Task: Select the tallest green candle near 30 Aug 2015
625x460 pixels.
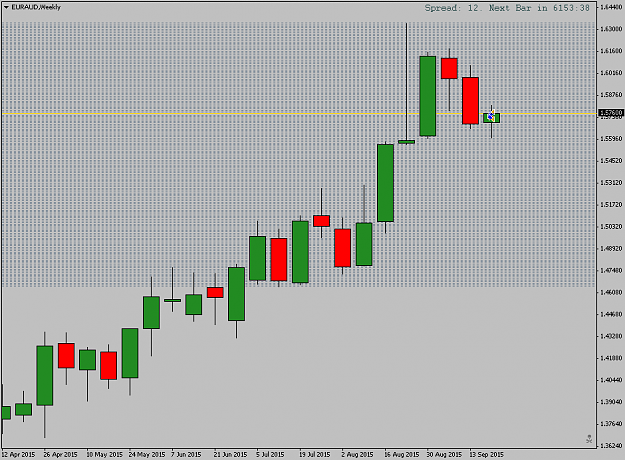Action: point(428,96)
